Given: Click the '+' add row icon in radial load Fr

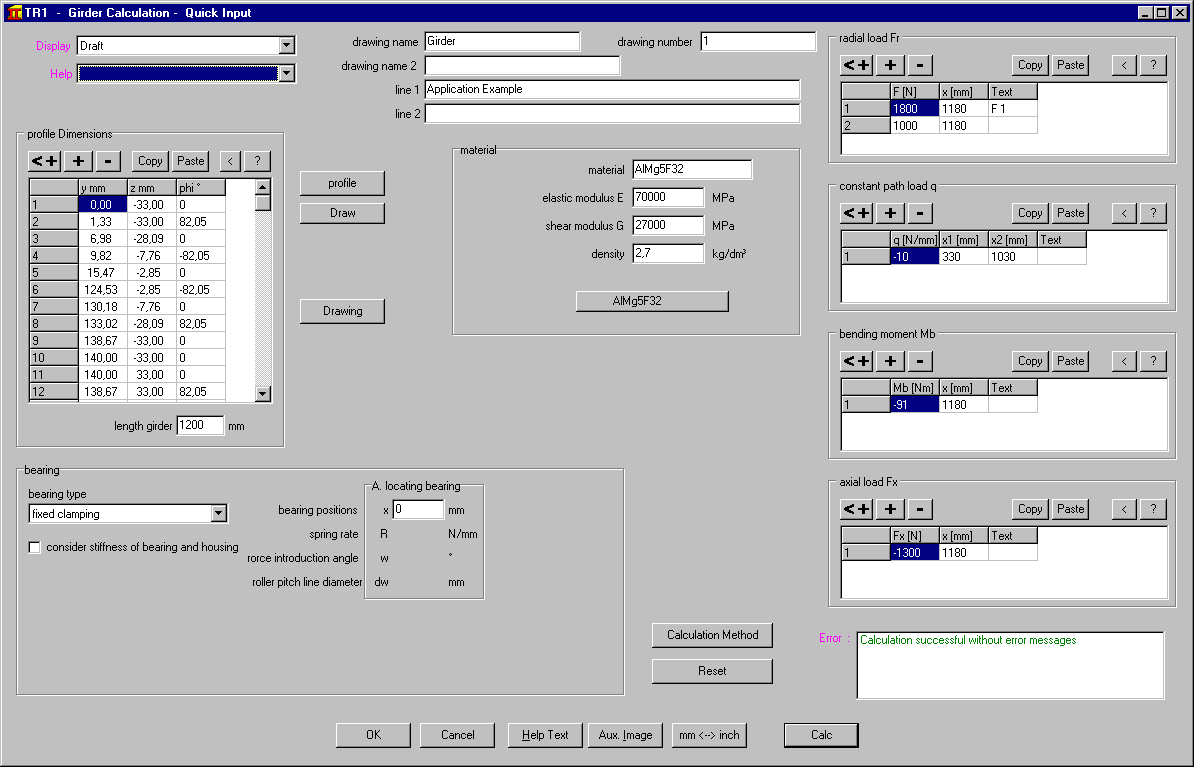Looking at the screenshot, I should click(890, 65).
